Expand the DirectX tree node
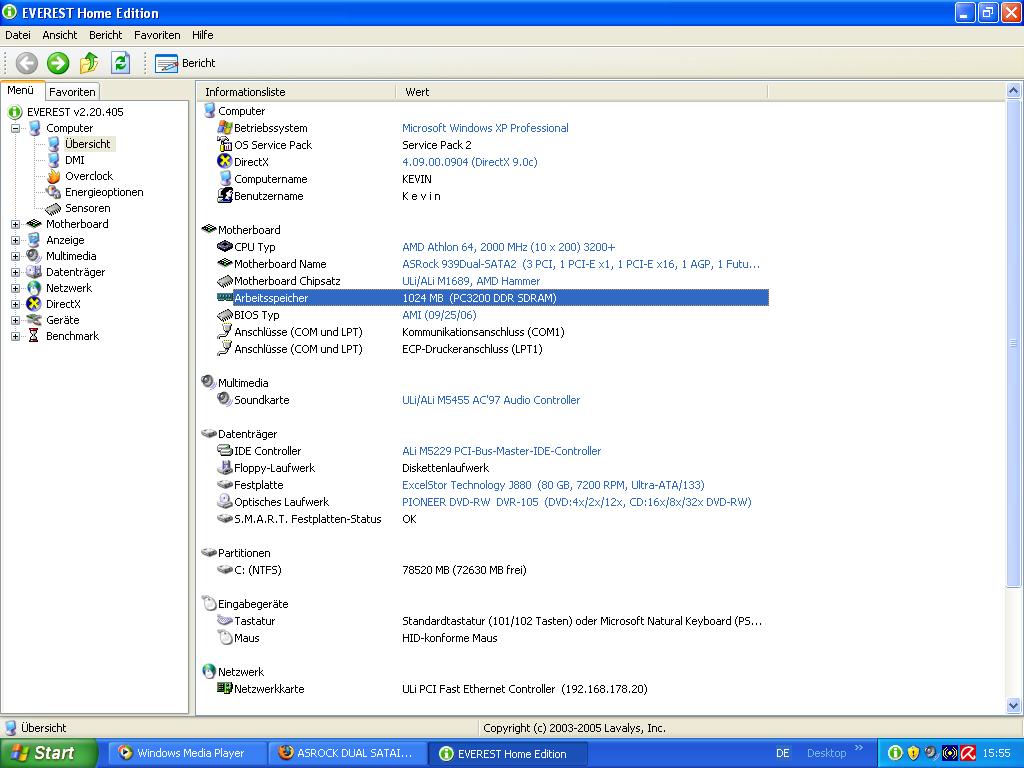 (x=15, y=304)
